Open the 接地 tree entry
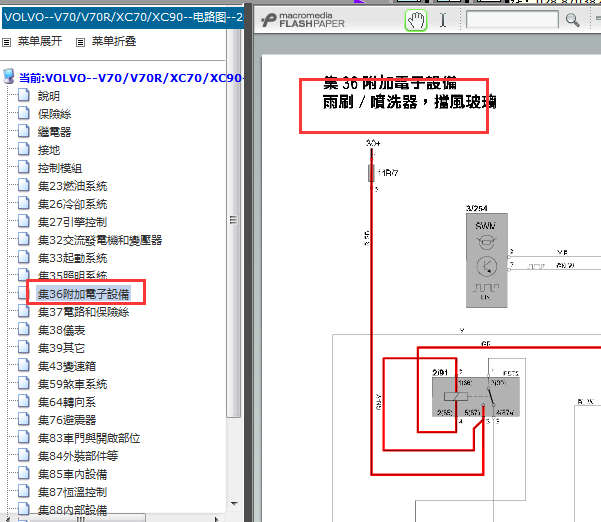This screenshot has width=601, height=522. tap(49, 150)
